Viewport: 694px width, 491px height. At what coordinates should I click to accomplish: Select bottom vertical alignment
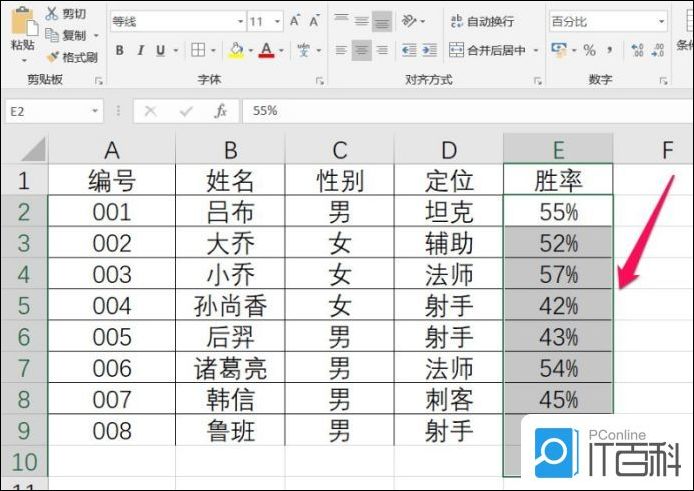pos(382,21)
